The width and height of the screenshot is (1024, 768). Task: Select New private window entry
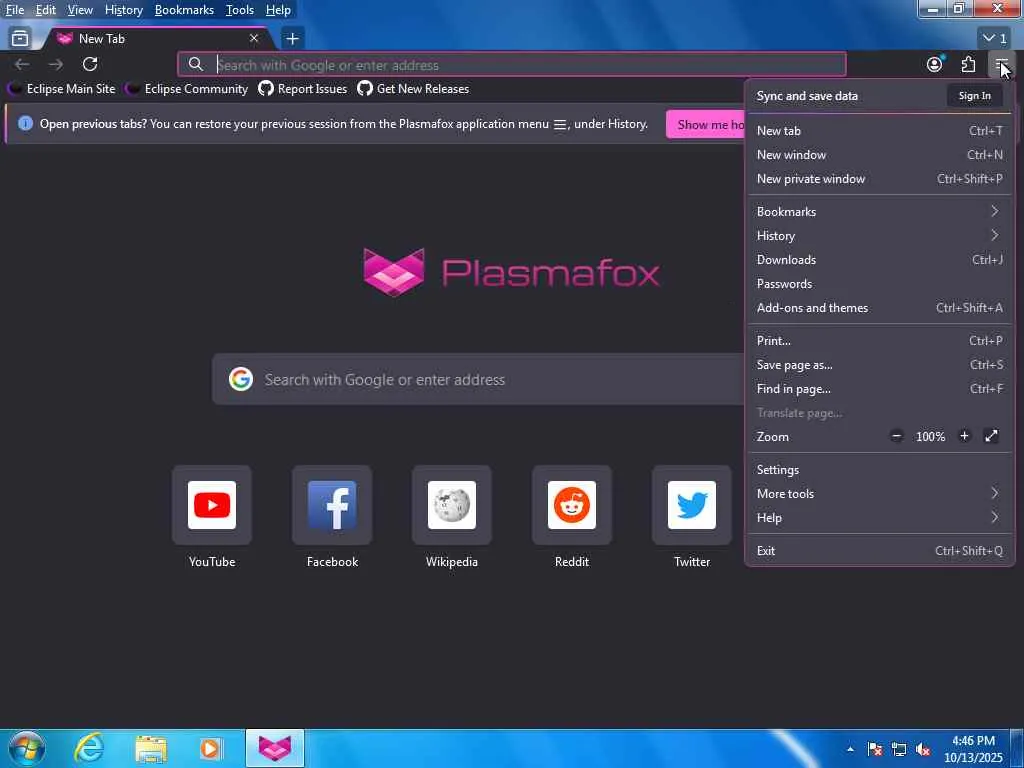[x=880, y=179]
